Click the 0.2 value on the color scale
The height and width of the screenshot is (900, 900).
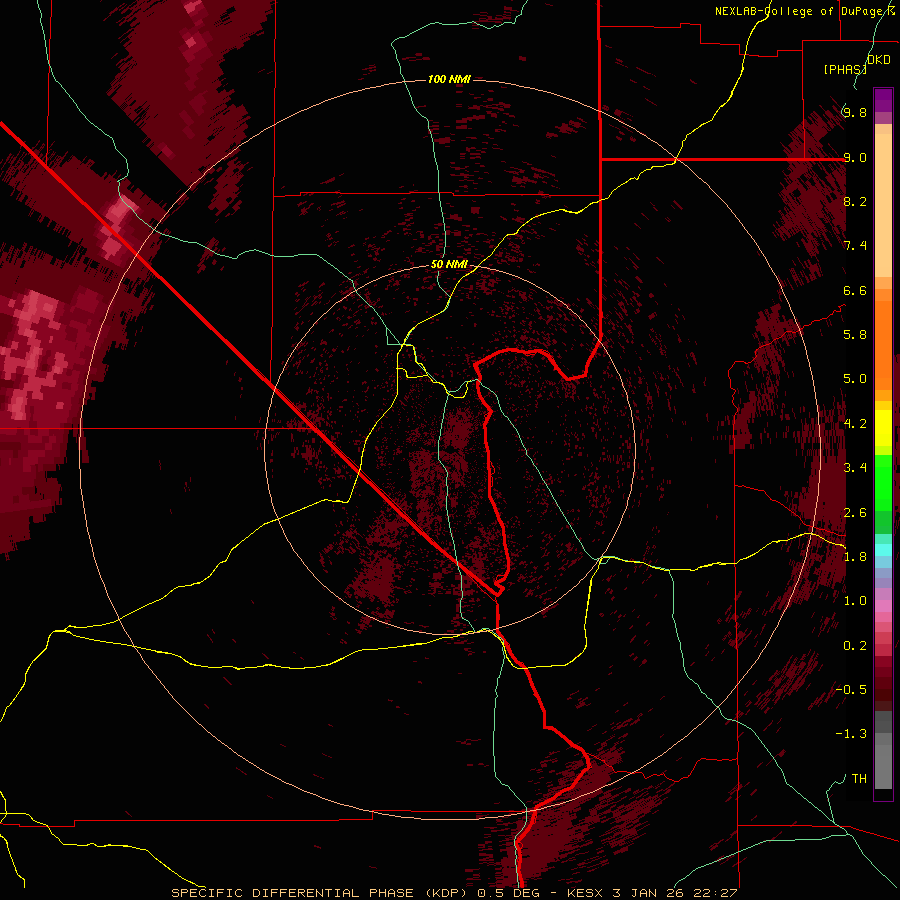coord(855,646)
